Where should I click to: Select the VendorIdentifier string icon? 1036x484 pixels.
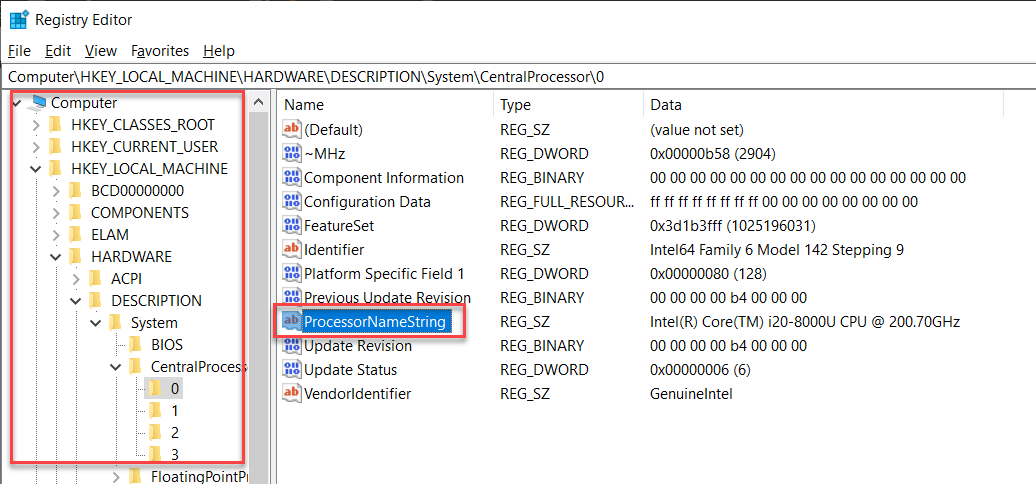291,394
